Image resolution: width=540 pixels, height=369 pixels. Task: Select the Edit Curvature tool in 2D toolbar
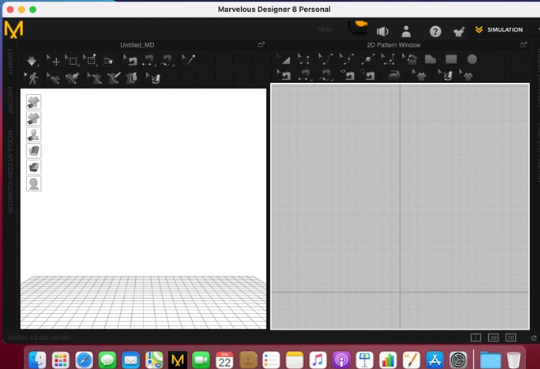point(325,60)
